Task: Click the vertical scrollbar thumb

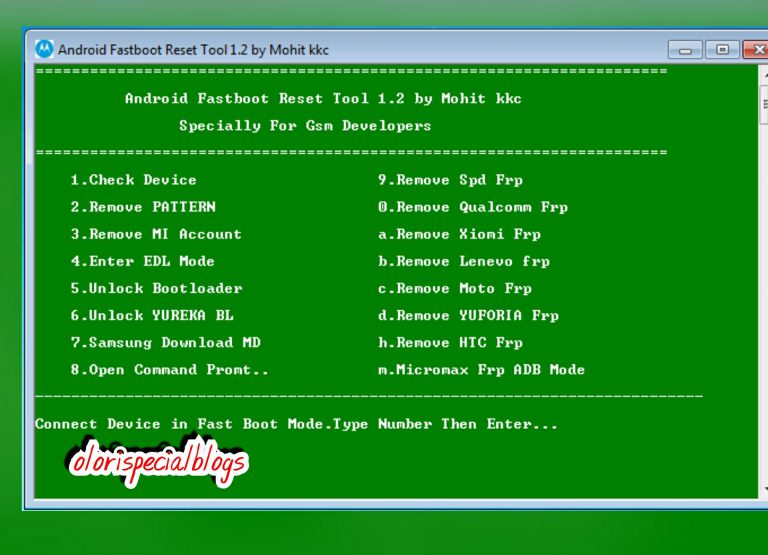Action: [x=764, y=104]
